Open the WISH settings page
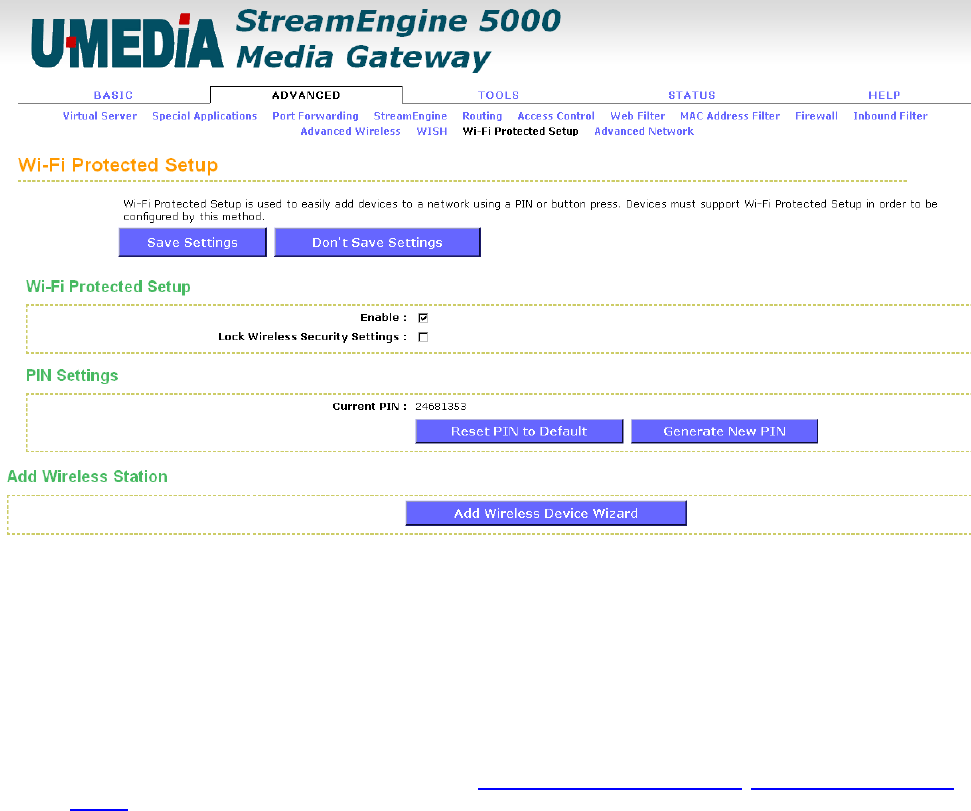This screenshot has width=971, height=811. click(432, 131)
